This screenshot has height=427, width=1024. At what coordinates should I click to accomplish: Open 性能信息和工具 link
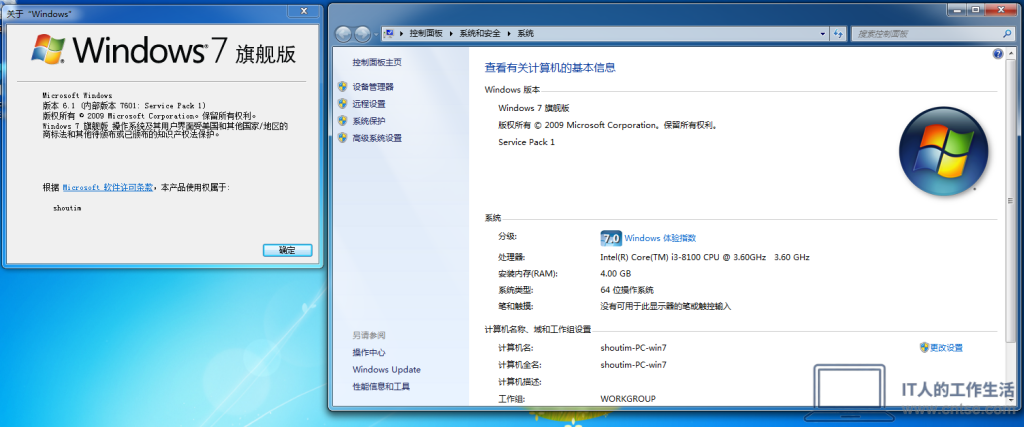[x=381, y=387]
